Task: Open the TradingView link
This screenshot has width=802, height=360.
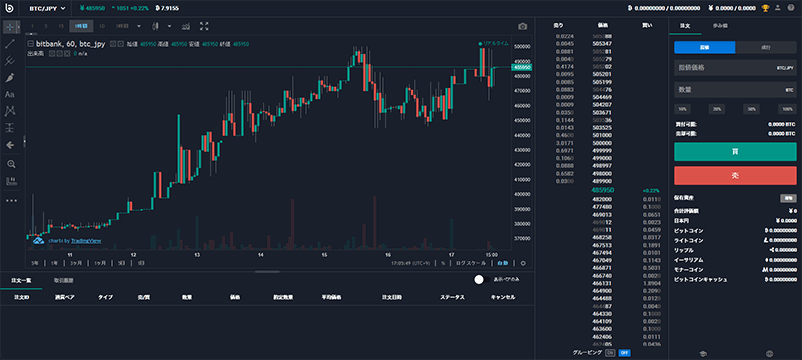Action: 85,240
